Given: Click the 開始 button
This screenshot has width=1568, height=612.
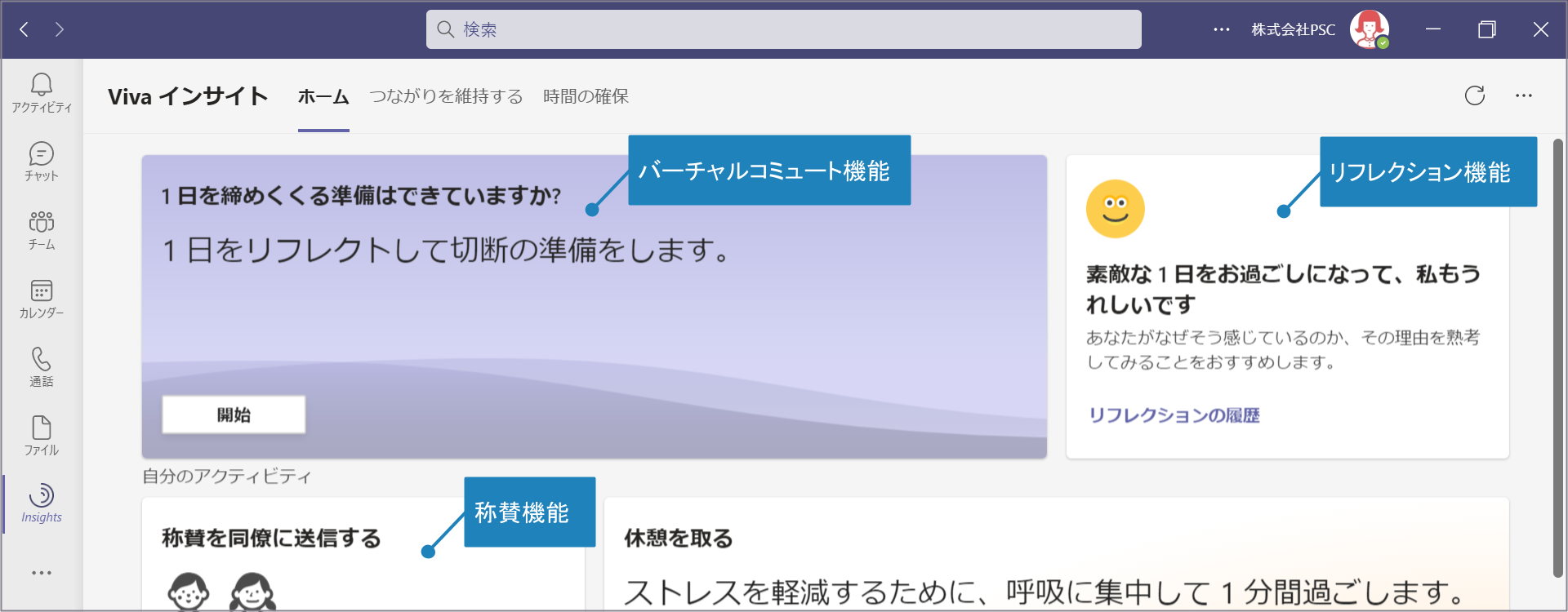Looking at the screenshot, I should click(x=234, y=415).
